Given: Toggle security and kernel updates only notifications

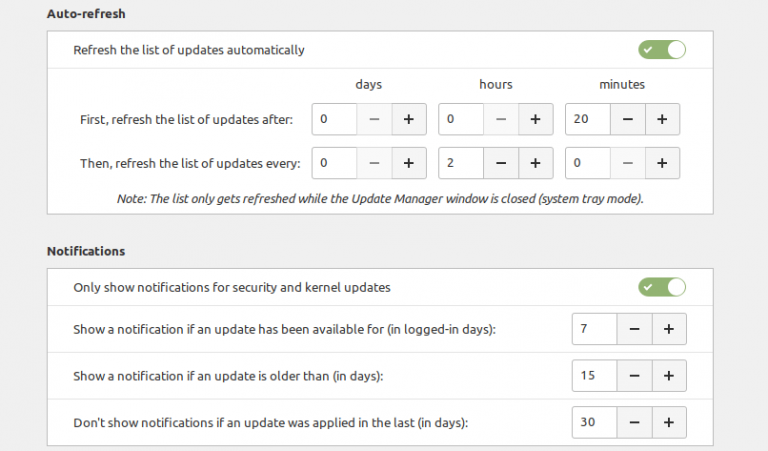Looking at the screenshot, I should 662,287.
